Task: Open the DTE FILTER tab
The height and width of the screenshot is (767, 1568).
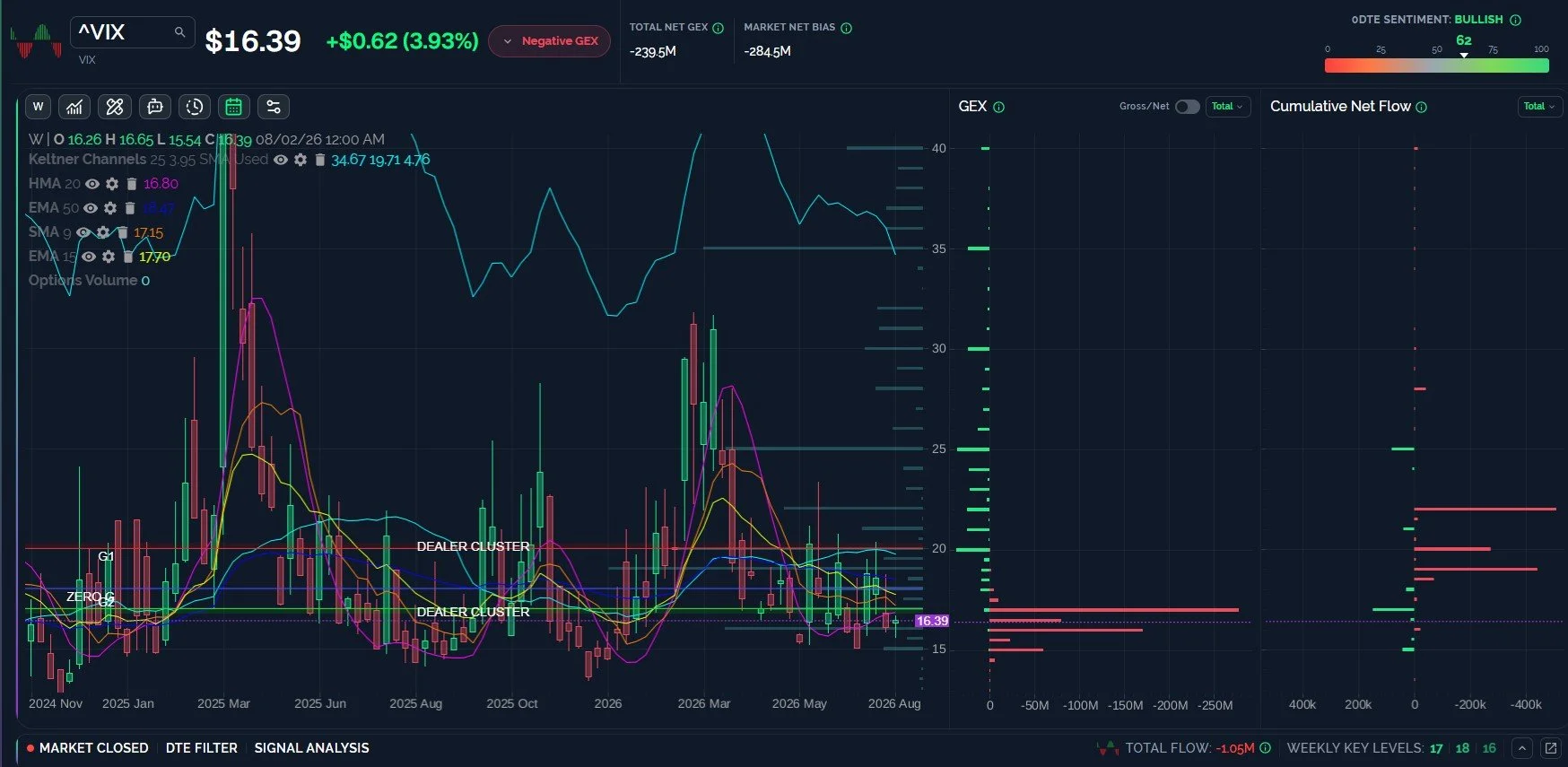Action: pos(202,748)
